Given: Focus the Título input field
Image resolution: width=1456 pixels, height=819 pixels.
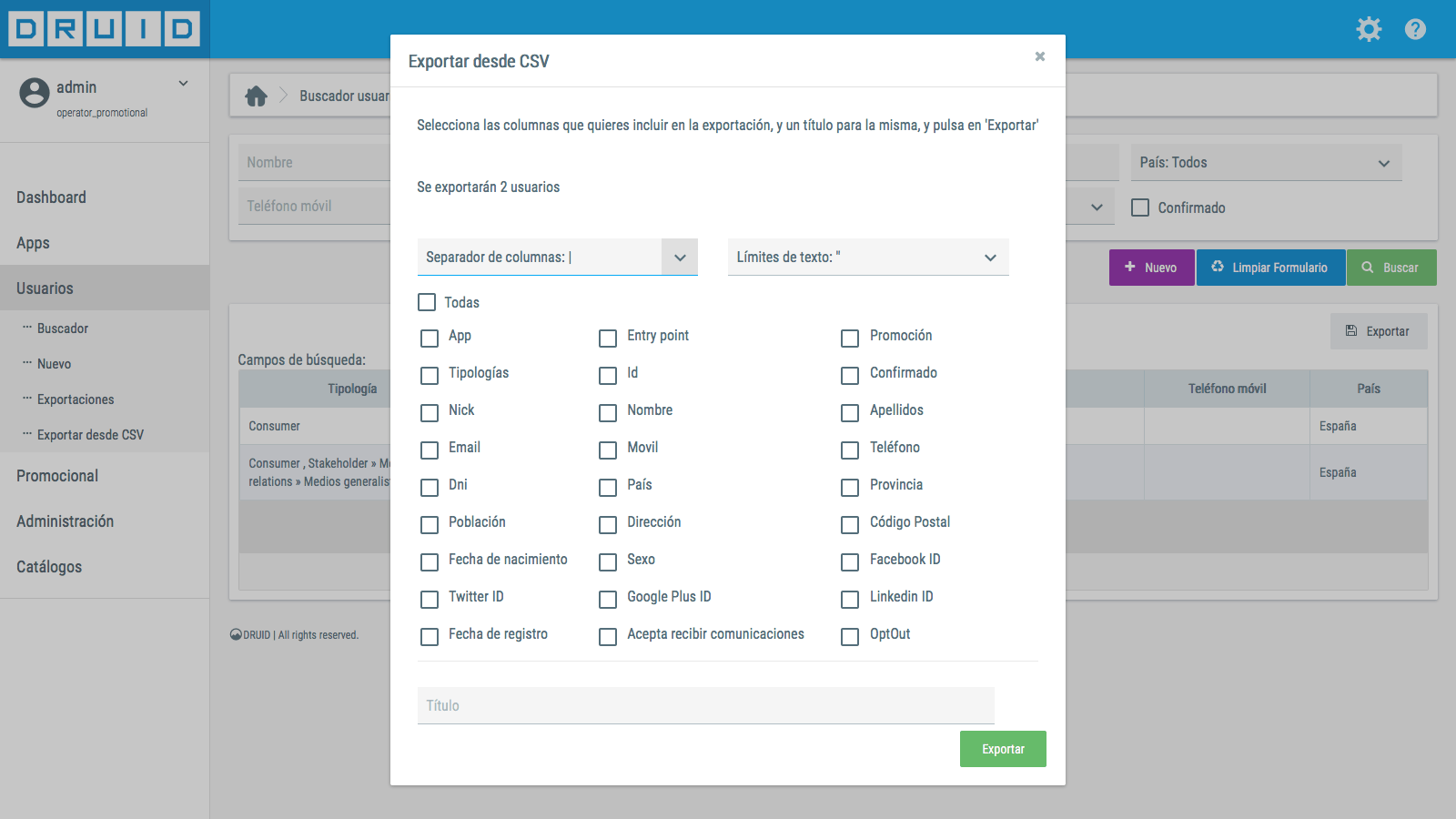Looking at the screenshot, I should pyautogui.click(x=705, y=705).
